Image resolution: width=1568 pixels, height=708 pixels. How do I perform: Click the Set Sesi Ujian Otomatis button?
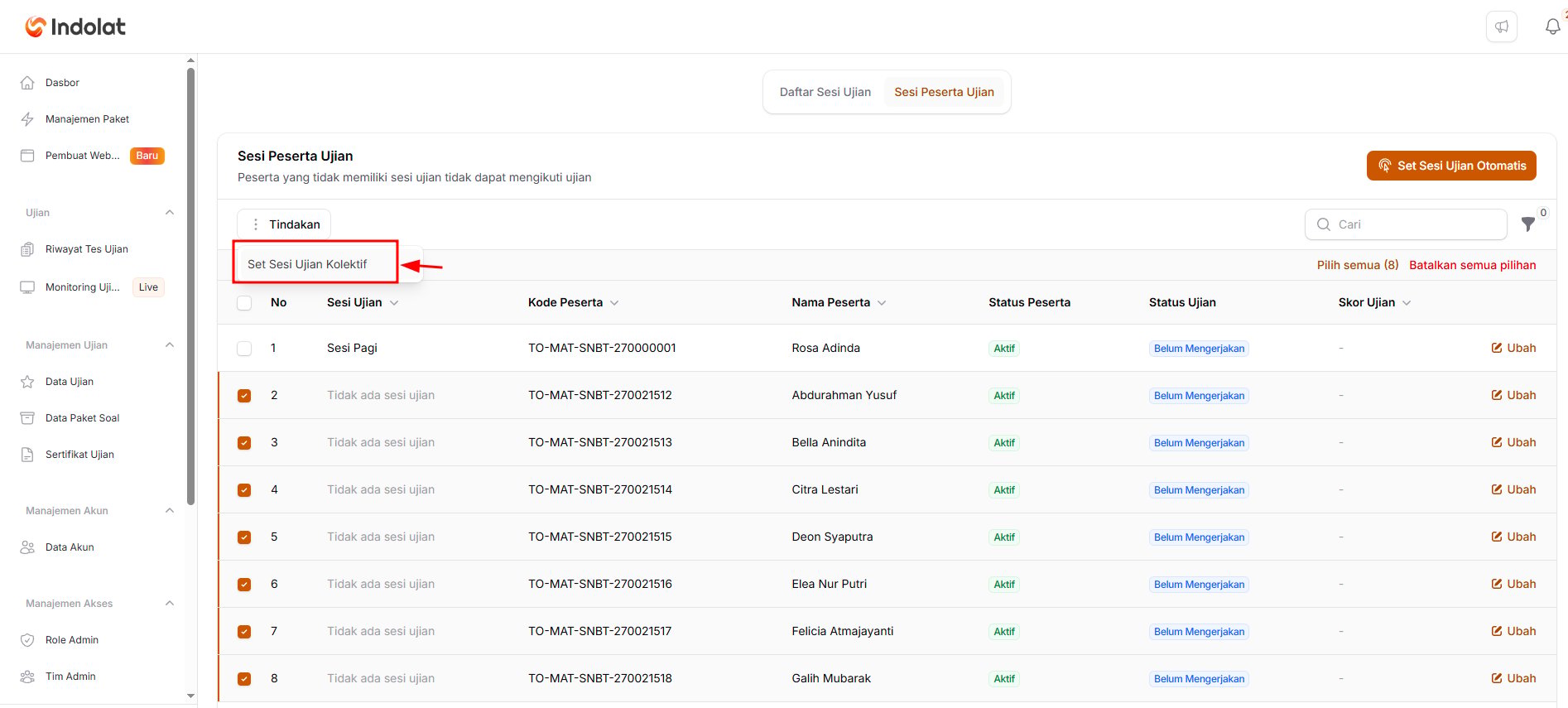tap(1451, 166)
